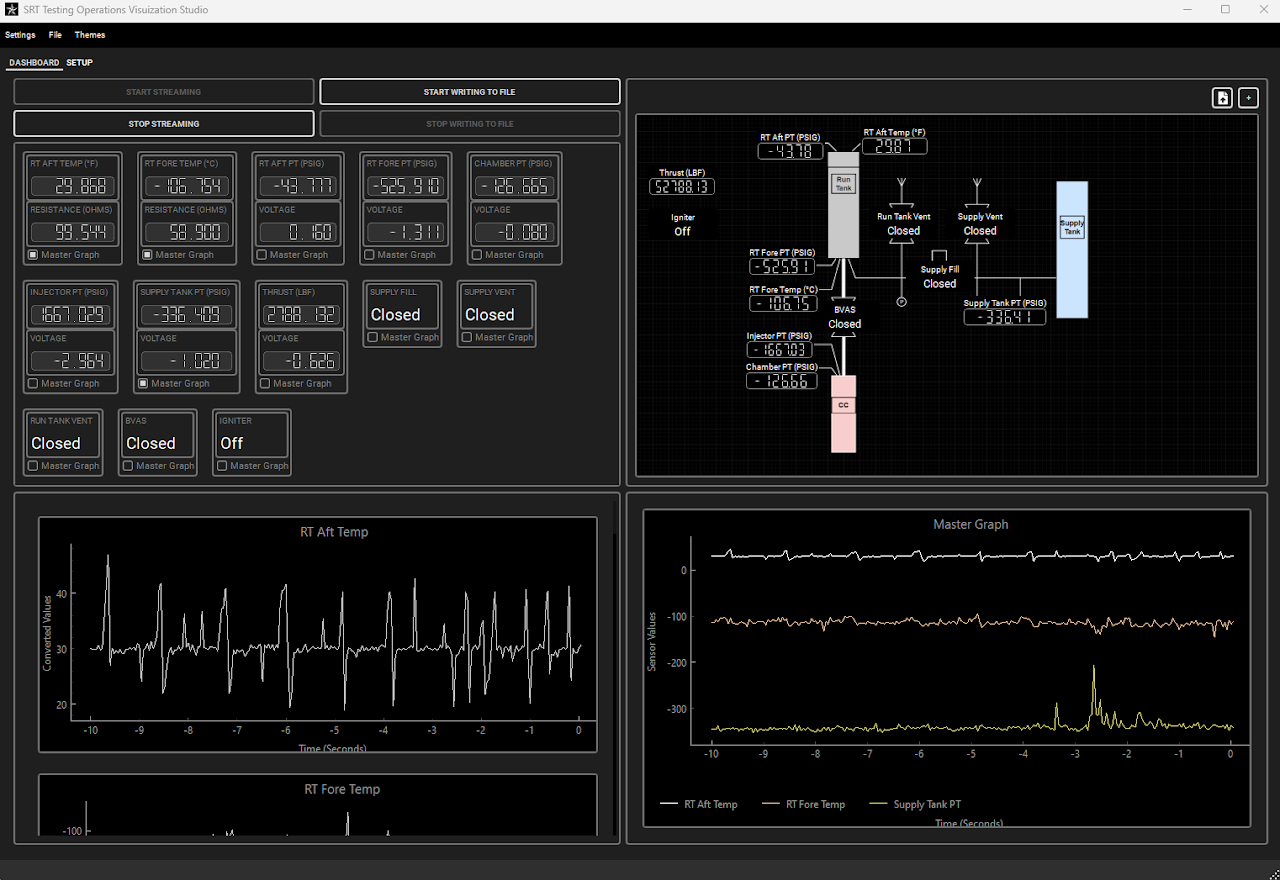
Task: Click the RT Aft Temp graph title
Action: [334, 532]
